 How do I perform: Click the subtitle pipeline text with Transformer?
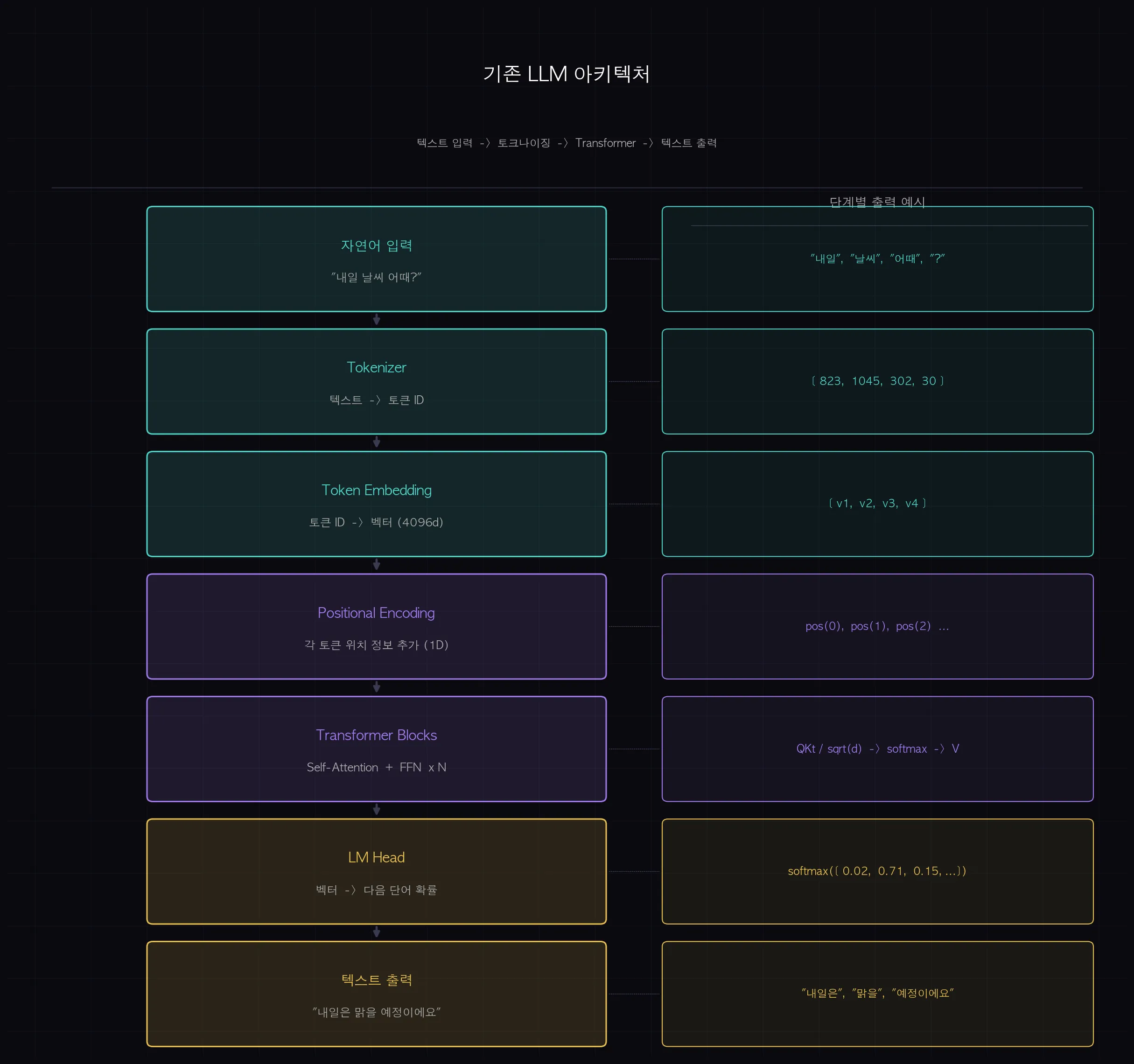click(567, 143)
